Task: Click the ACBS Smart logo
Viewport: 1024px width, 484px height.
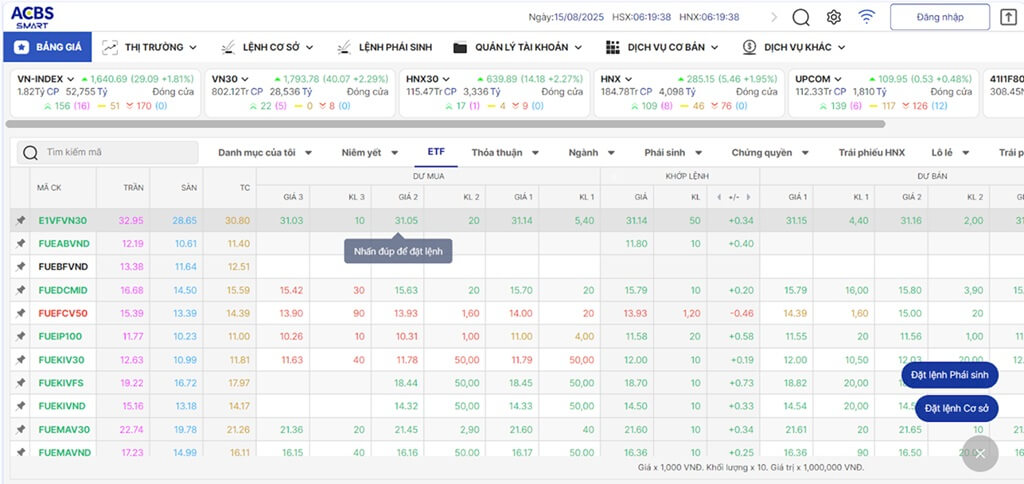Action: (x=32, y=16)
